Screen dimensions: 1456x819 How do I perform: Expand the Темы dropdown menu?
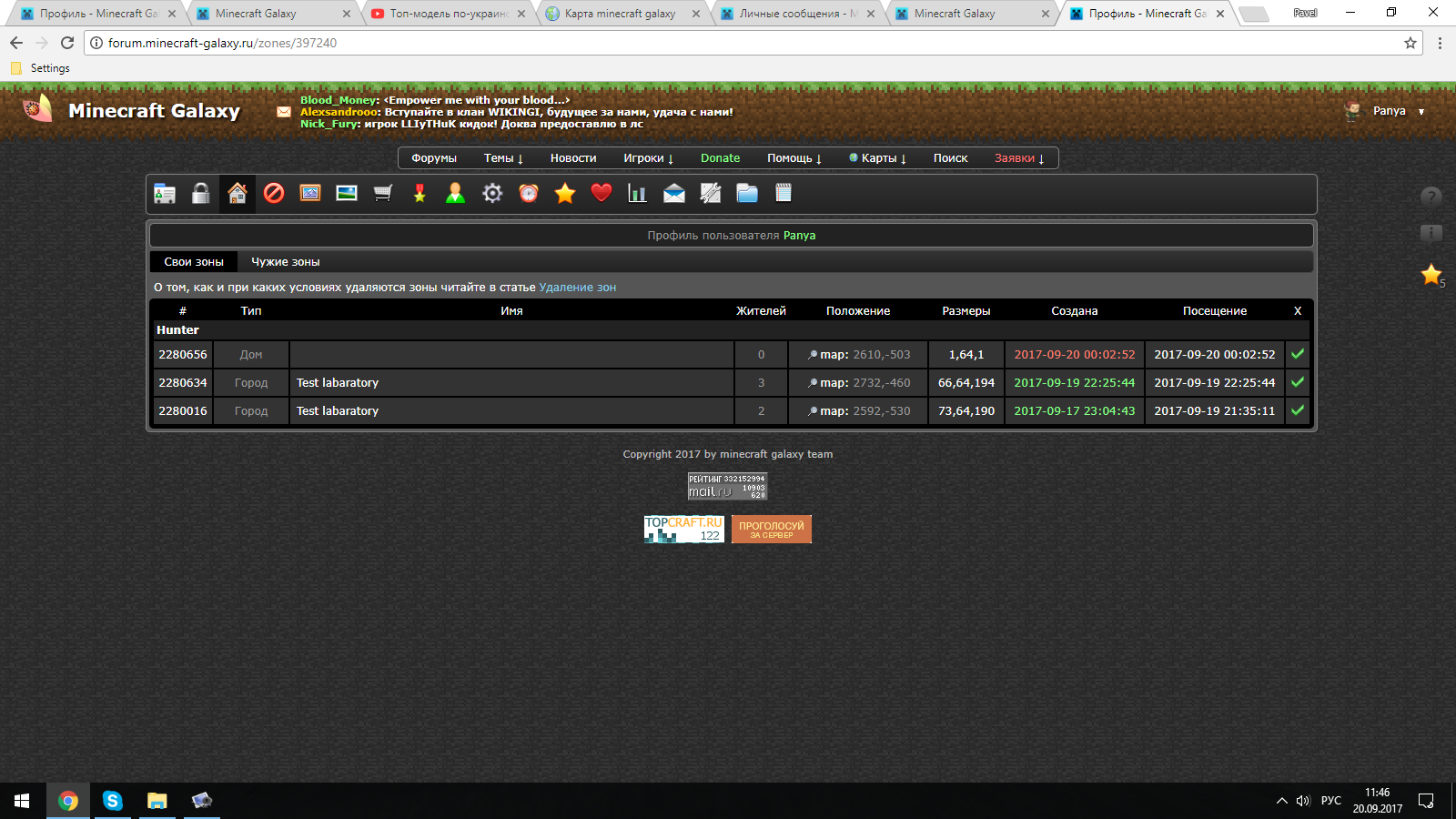tap(503, 158)
